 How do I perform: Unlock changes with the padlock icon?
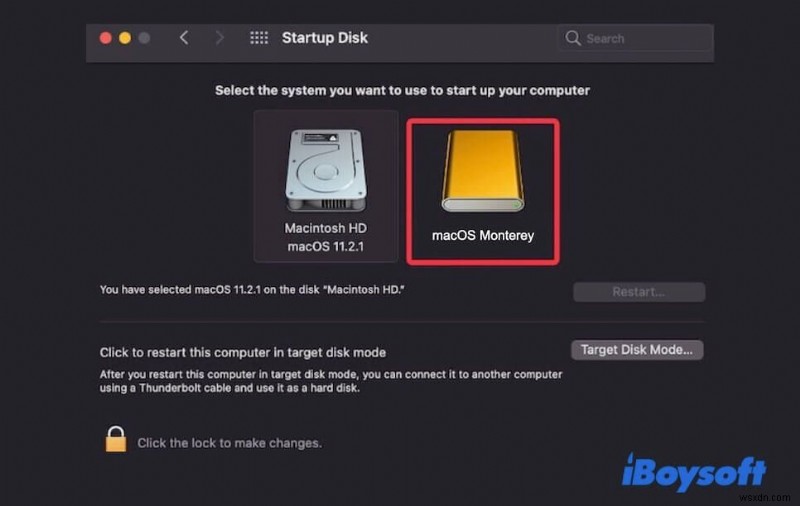click(x=116, y=440)
